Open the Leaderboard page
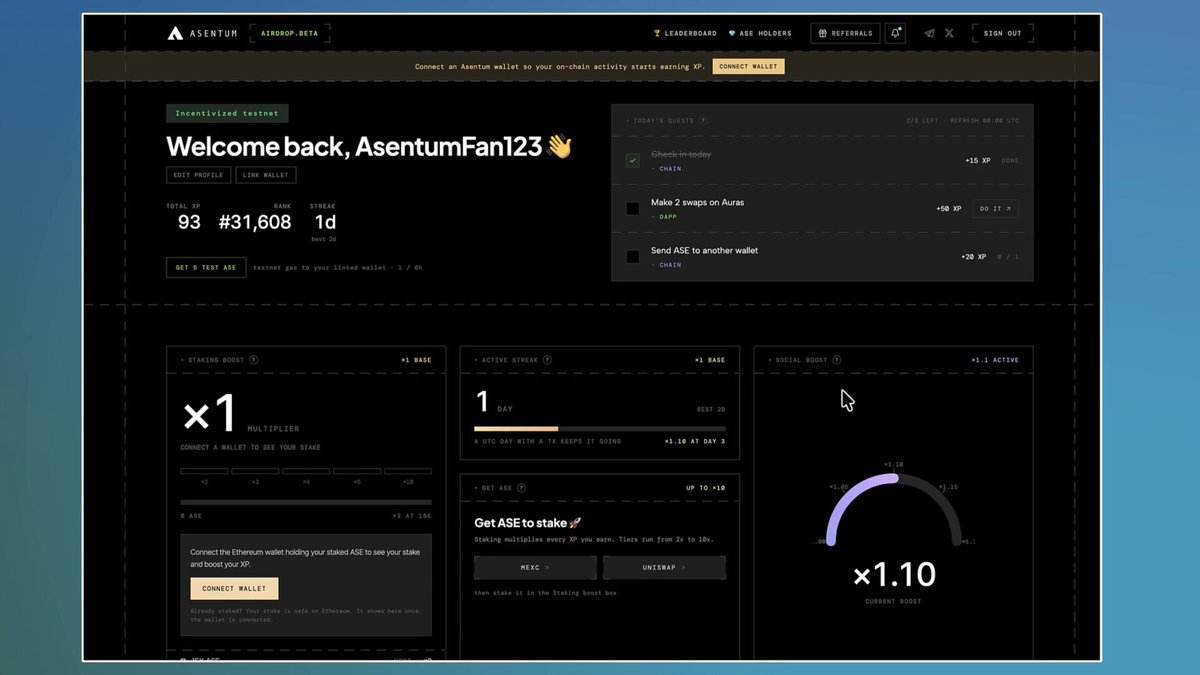The image size is (1200, 675). 685,33
